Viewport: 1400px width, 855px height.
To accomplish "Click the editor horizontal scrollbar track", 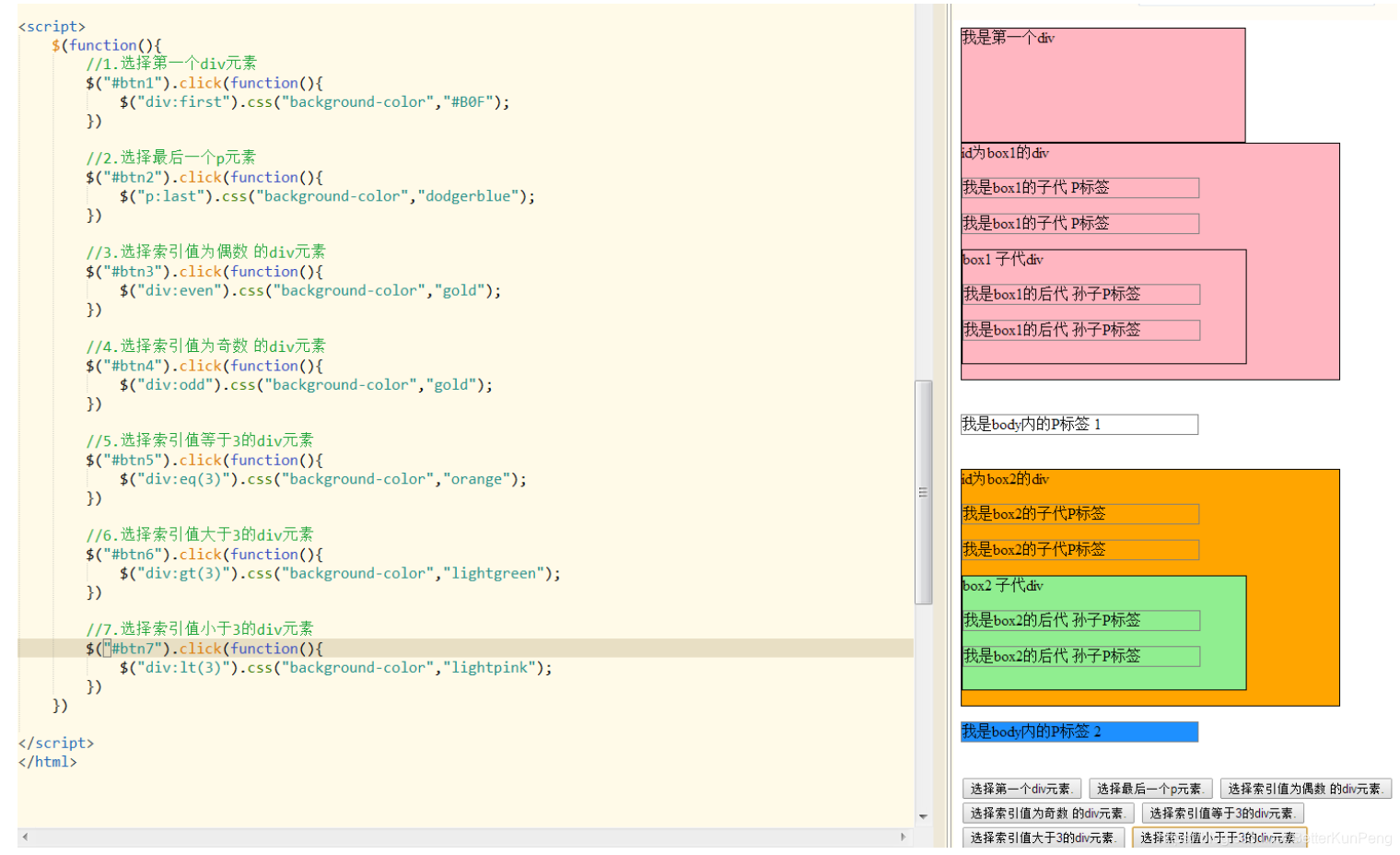I will [x=464, y=837].
